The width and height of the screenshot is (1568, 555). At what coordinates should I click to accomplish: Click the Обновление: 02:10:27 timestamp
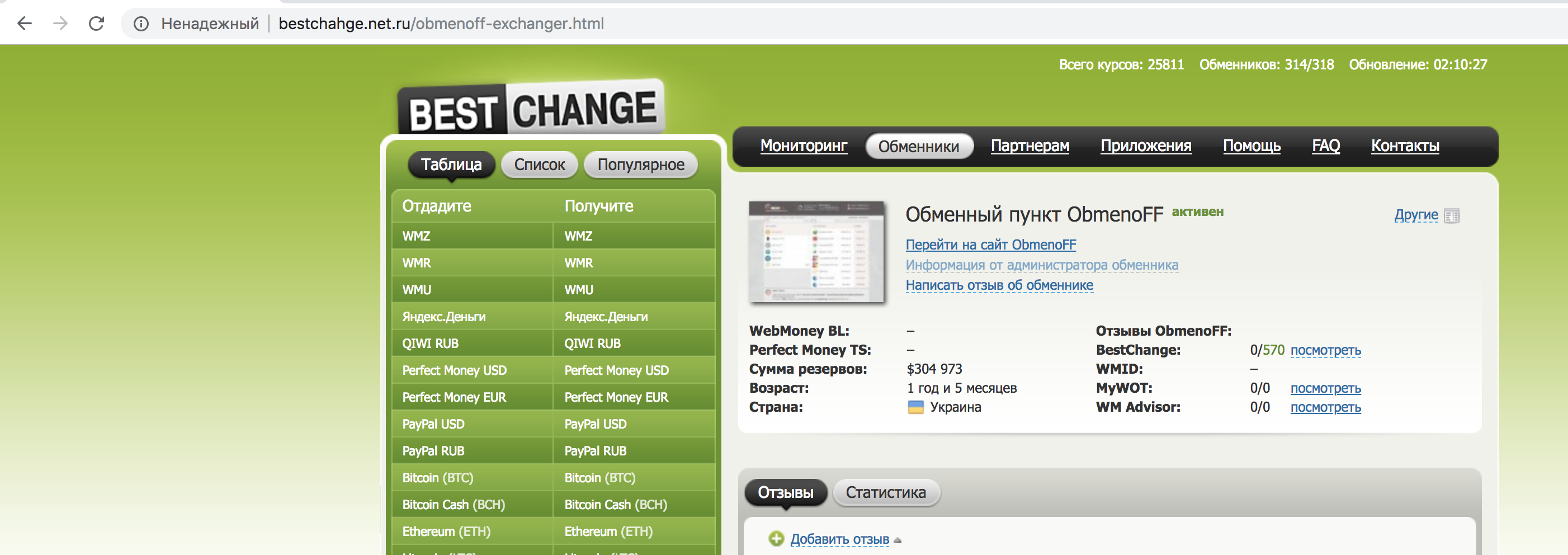point(1418,64)
